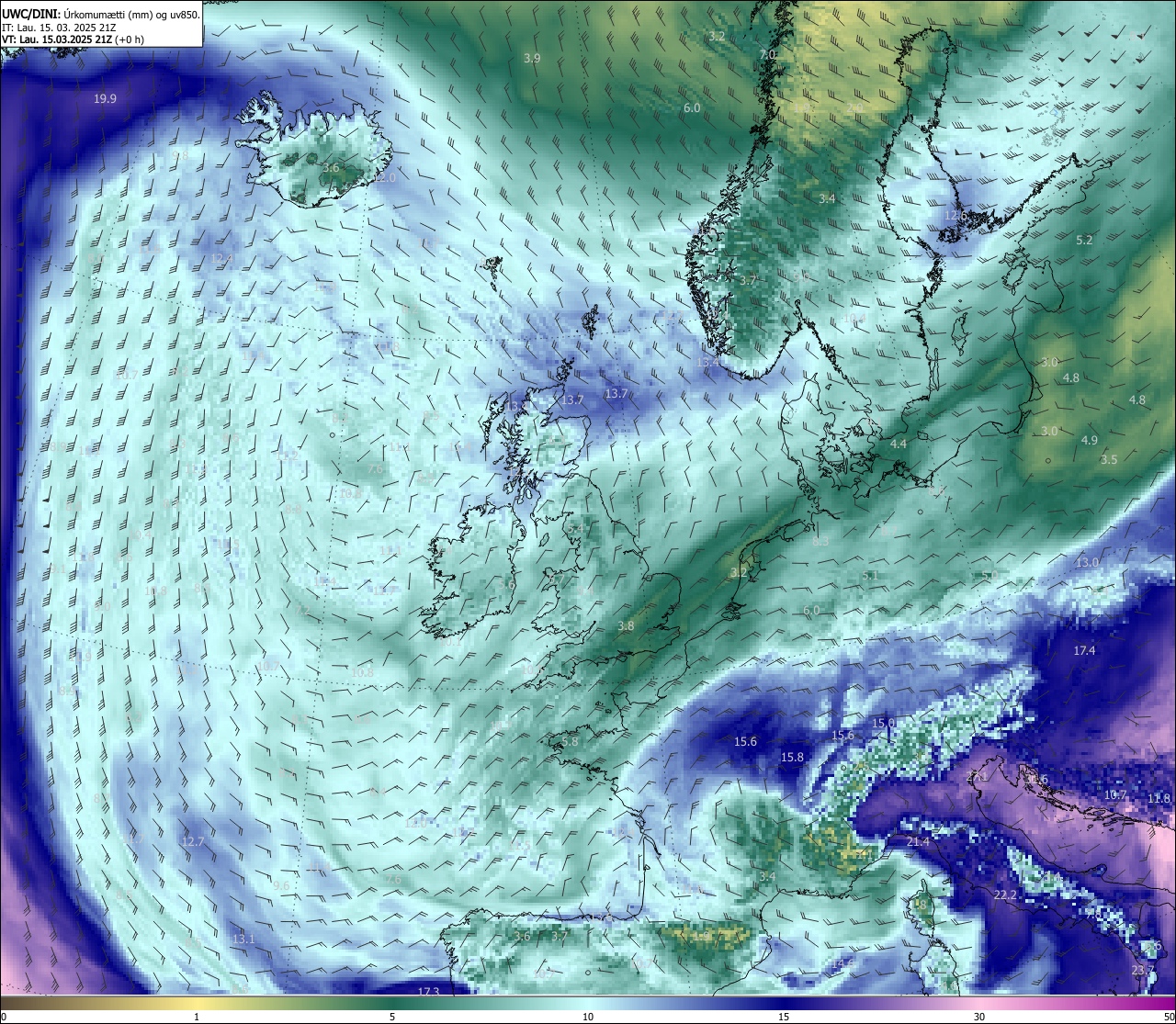Image resolution: width=1176 pixels, height=1024 pixels.
Task: Click the 4.4 value label
Action: pos(899,444)
